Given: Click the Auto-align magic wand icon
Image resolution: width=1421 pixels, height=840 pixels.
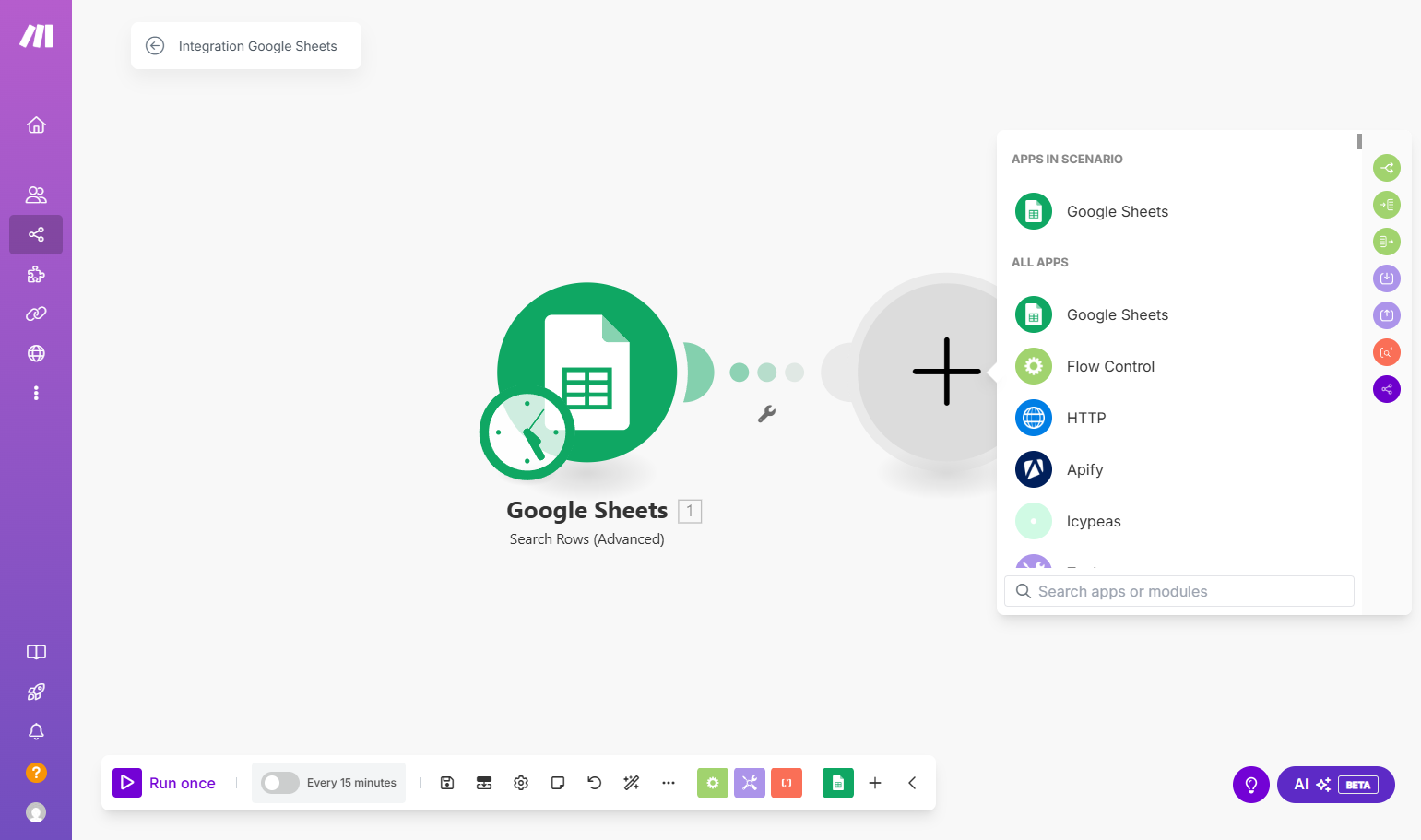Looking at the screenshot, I should [632, 783].
